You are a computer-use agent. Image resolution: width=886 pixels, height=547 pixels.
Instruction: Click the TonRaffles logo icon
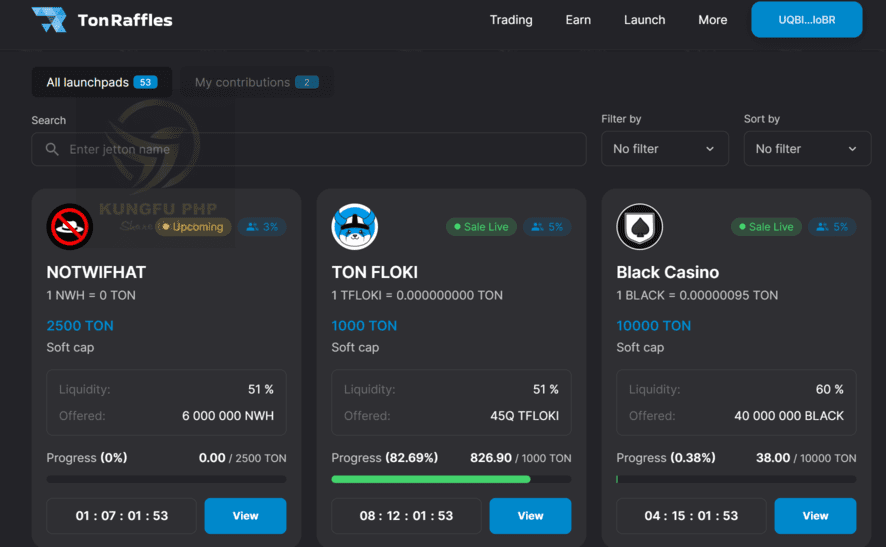(x=49, y=19)
